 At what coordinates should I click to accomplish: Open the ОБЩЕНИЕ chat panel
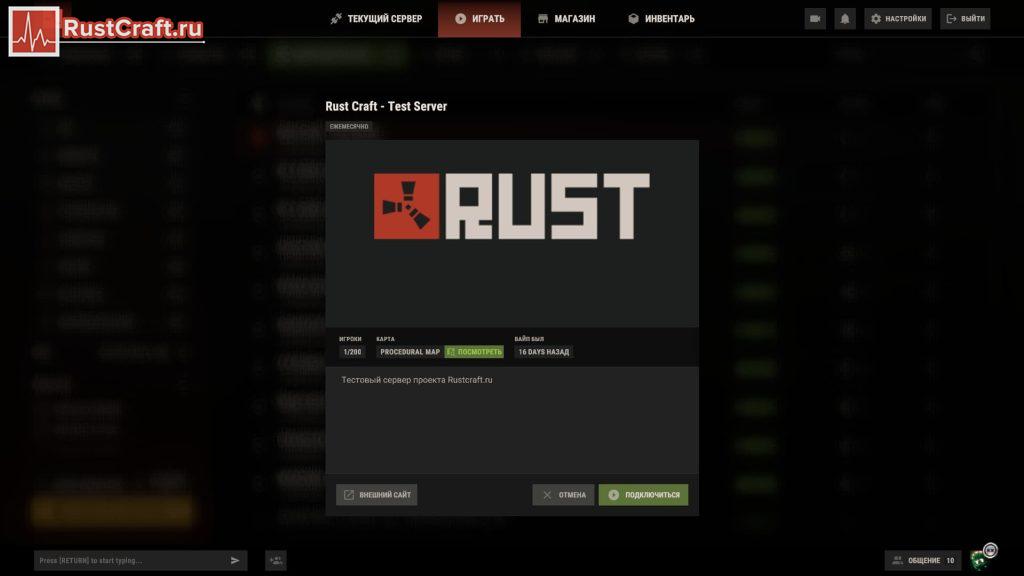[x=923, y=560]
